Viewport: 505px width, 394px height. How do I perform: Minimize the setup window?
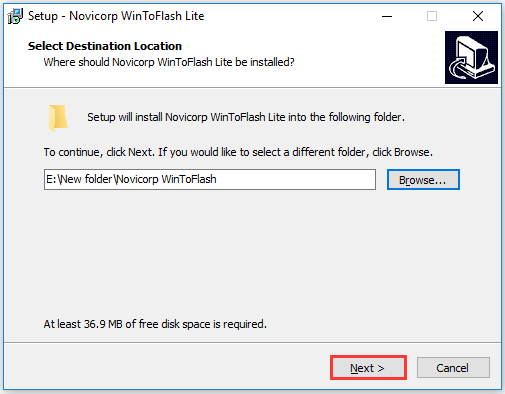[387, 16]
